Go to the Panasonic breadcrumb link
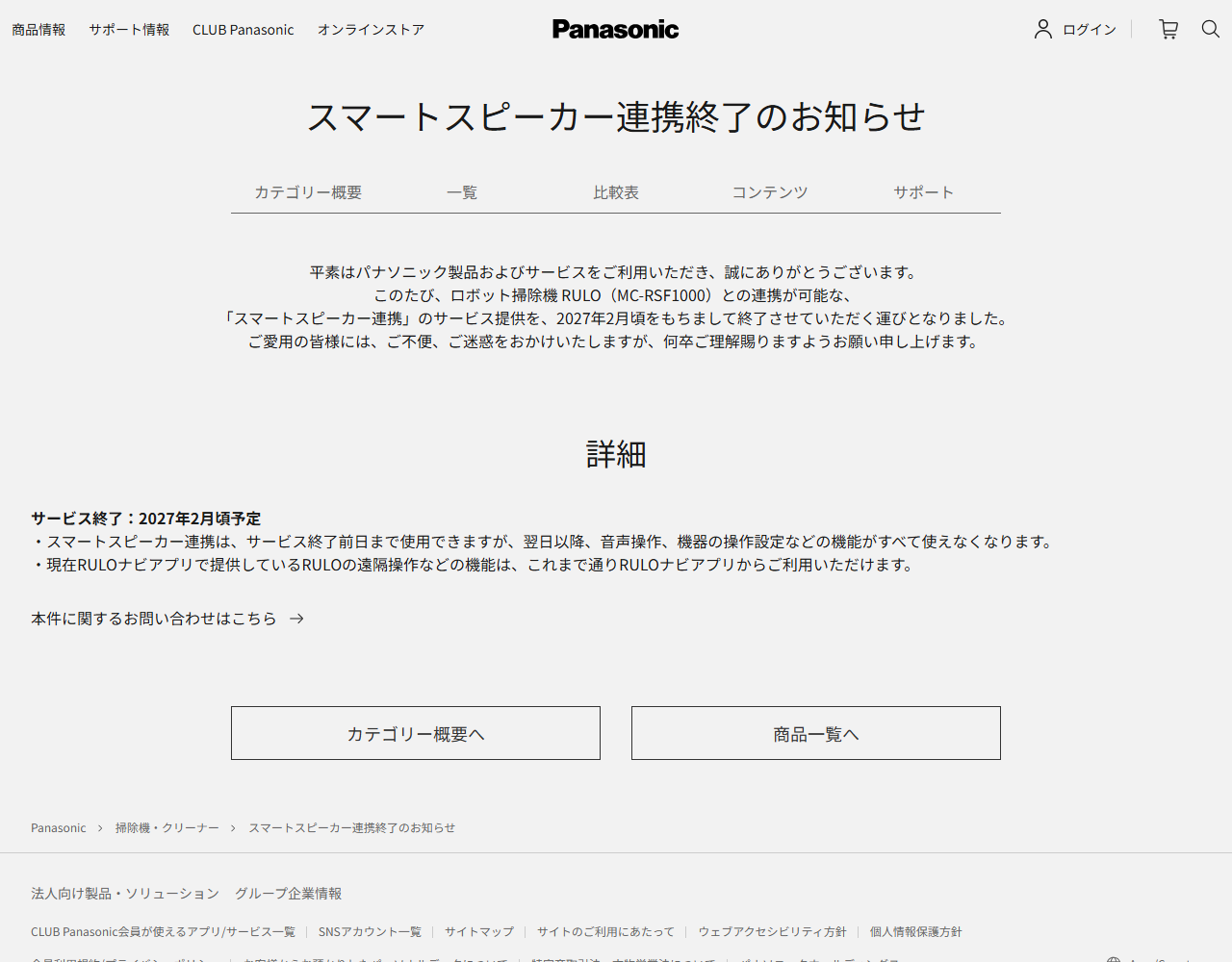This screenshot has height=962, width=1232. click(x=59, y=828)
